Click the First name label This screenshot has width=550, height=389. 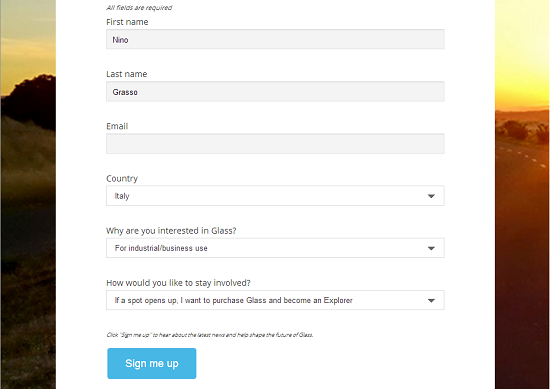pos(127,22)
